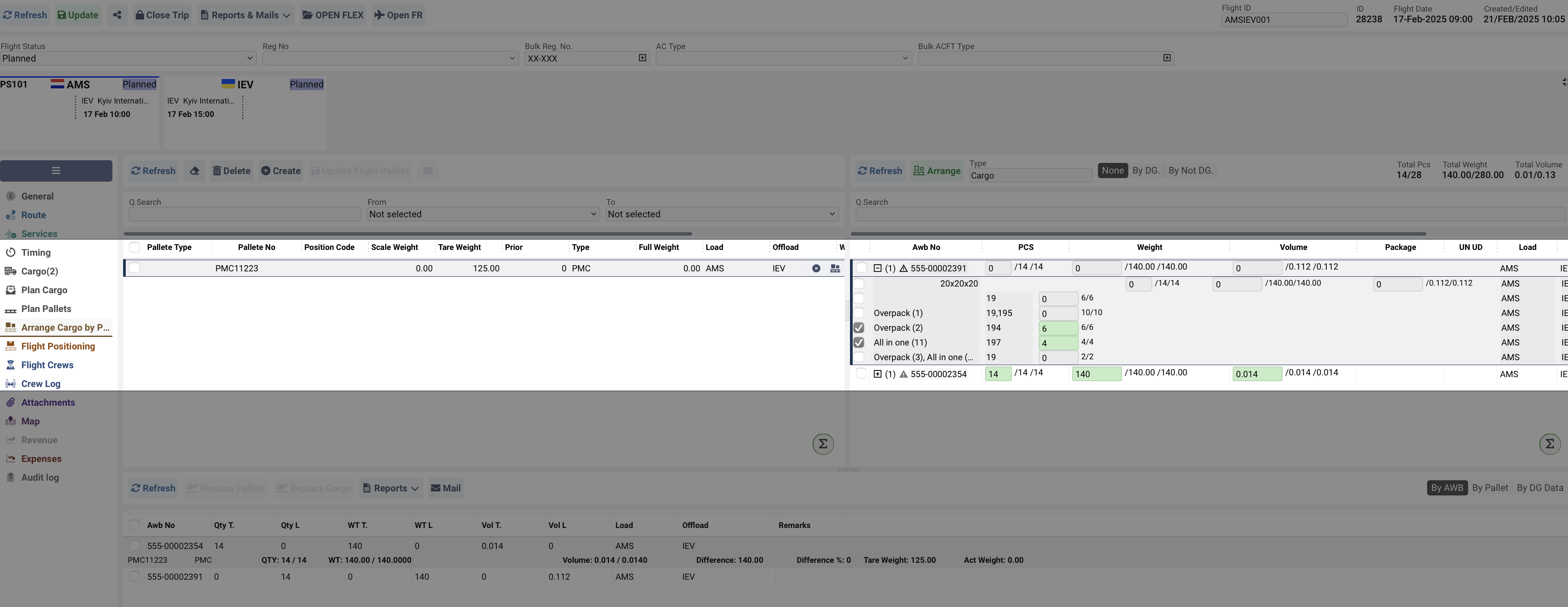Image resolution: width=1568 pixels, height=607 pixels.
Task: Click the Close Trip button
Action: coord(162,15)
